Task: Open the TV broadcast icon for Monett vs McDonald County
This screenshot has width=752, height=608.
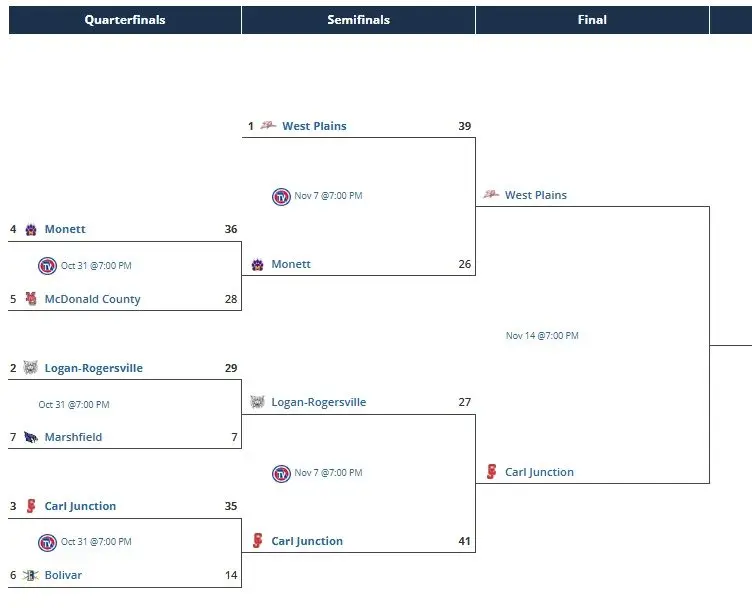Action: point(47,266)
